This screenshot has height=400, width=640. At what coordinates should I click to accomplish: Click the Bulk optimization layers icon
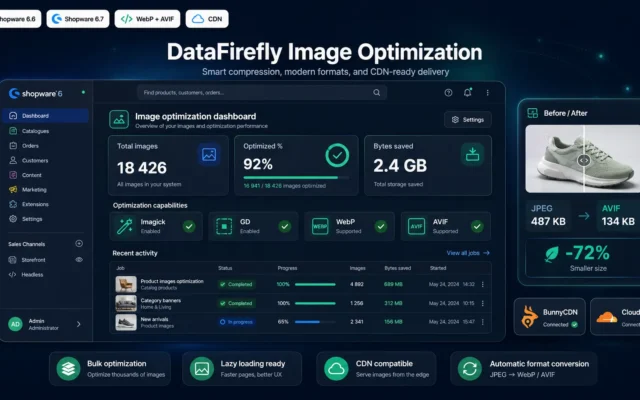68,369
